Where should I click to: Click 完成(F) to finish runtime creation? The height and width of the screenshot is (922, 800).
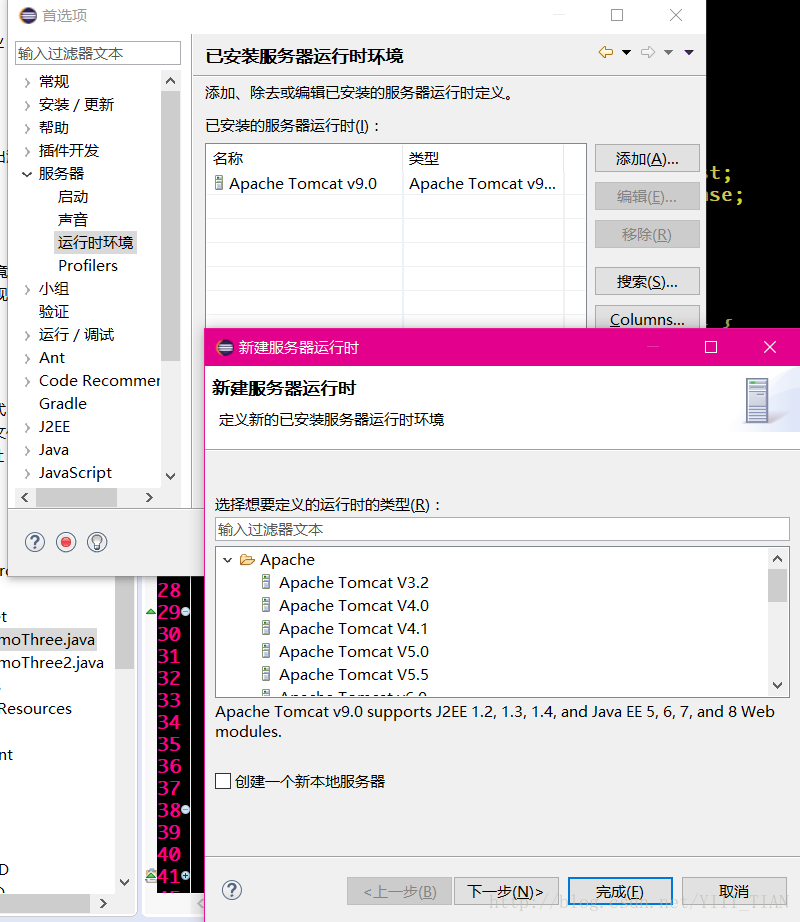[620, 891]
